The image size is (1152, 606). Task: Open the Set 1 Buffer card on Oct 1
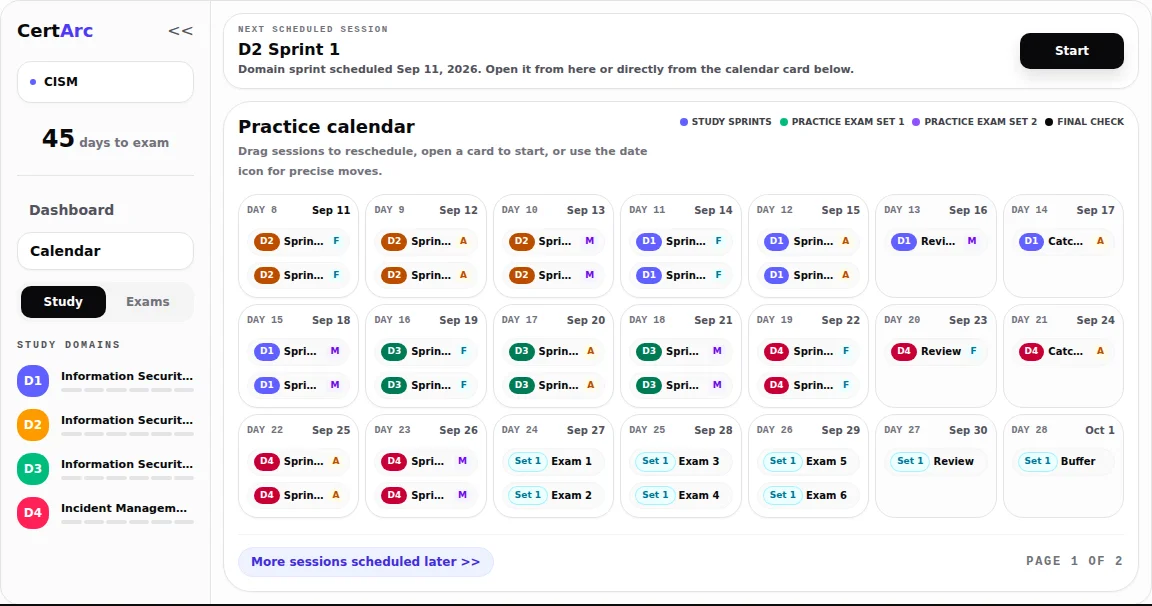point(1063,461)
